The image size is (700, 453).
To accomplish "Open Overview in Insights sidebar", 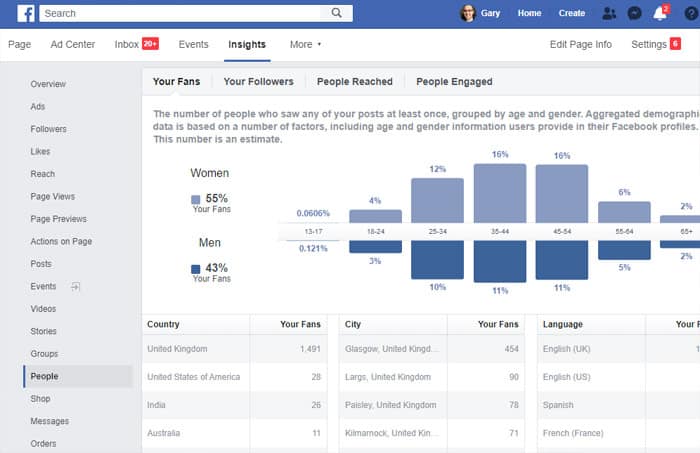I will click(48, 84).
